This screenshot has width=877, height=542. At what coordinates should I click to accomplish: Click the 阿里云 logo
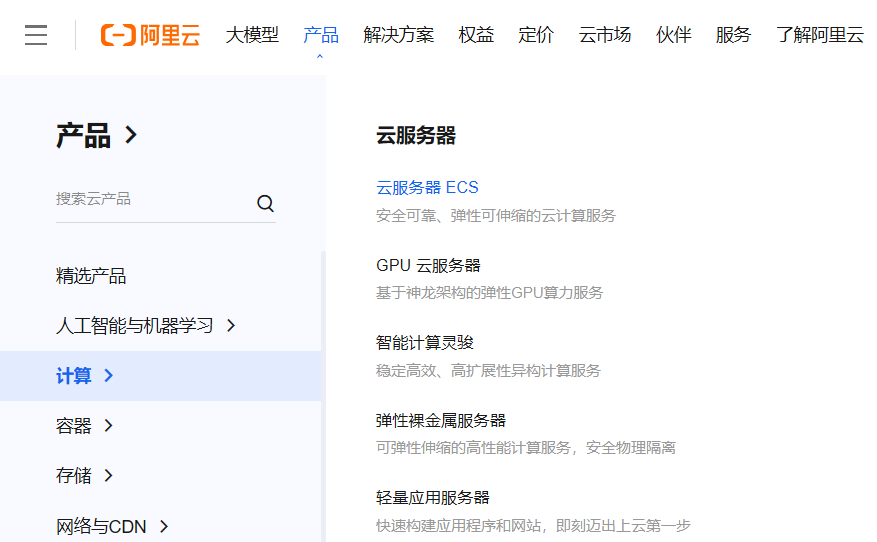pyautogui.click(x=150, y=35)
